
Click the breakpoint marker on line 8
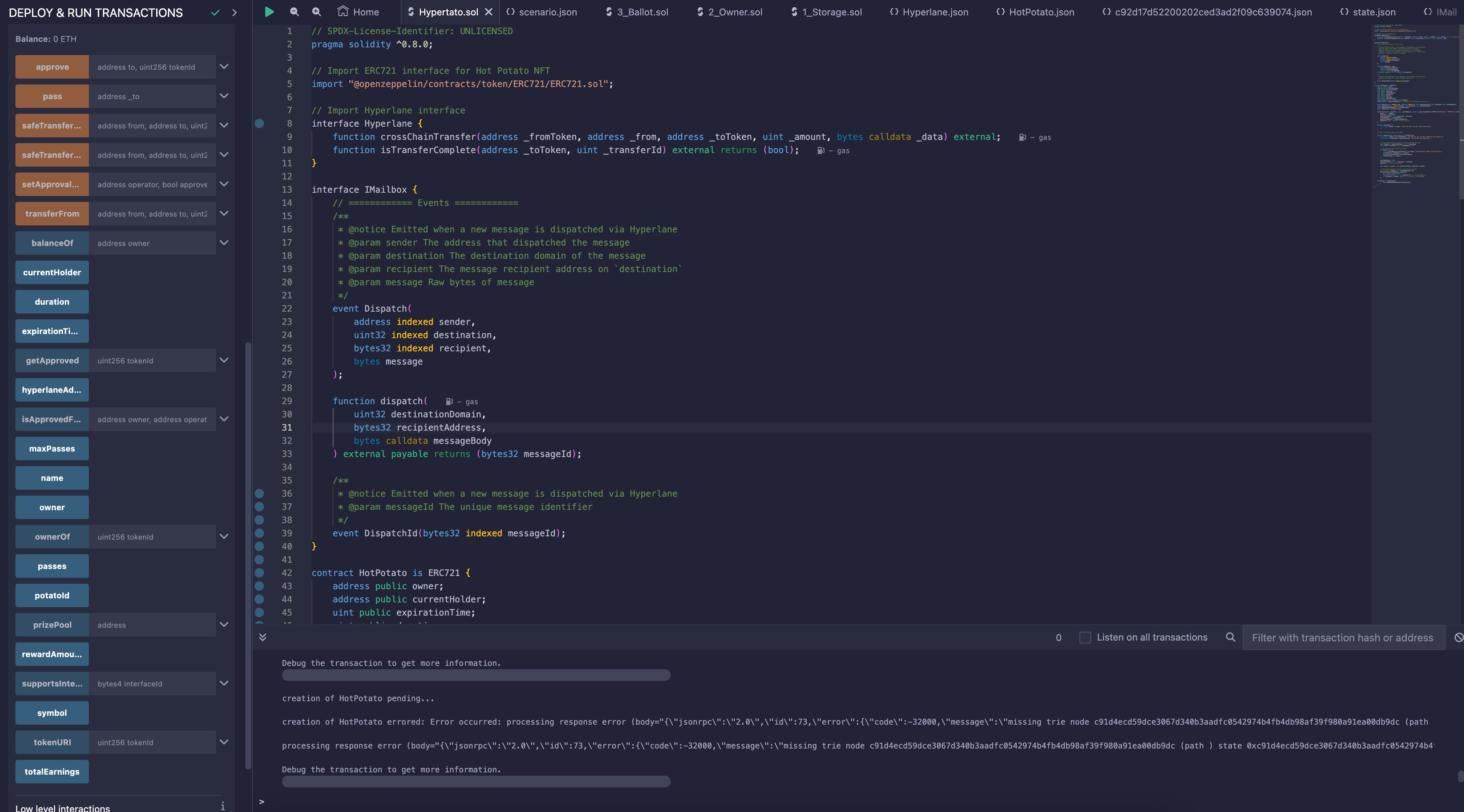(259, 123)
